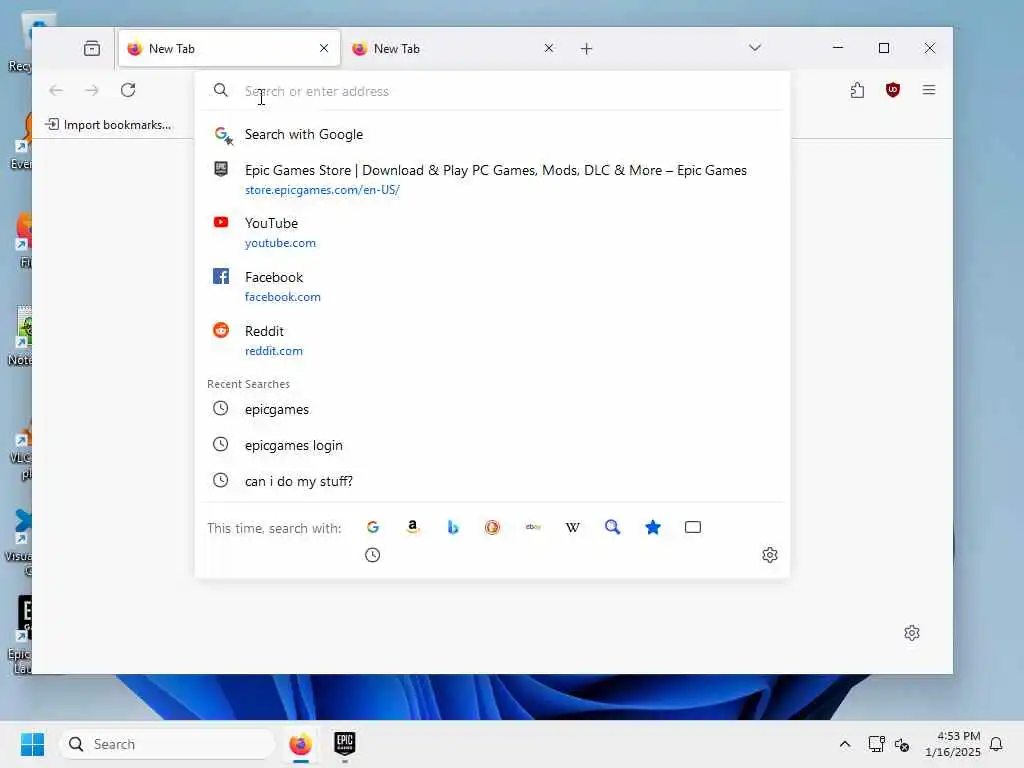Search this time with eBay icon
The width and height of the screenshot is (1024, 768).
point(533,527)
